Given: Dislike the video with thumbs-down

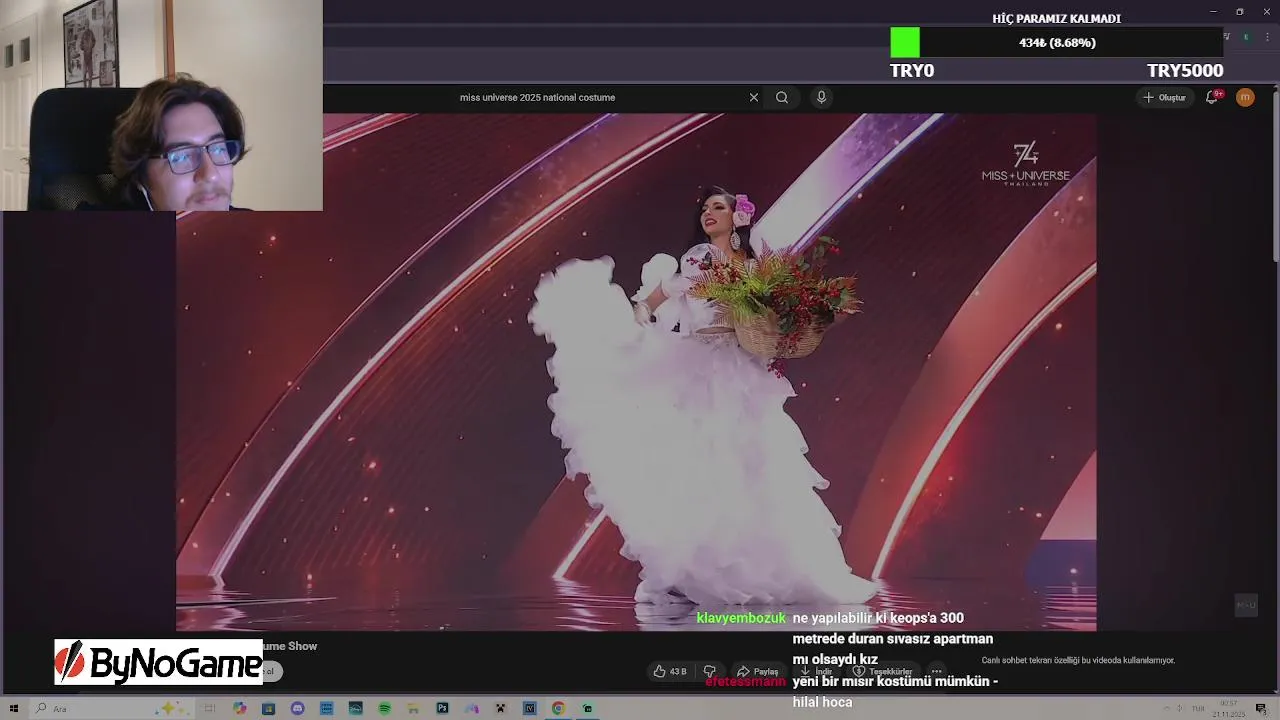Looking at the screenshot, I should pos(710,671).
